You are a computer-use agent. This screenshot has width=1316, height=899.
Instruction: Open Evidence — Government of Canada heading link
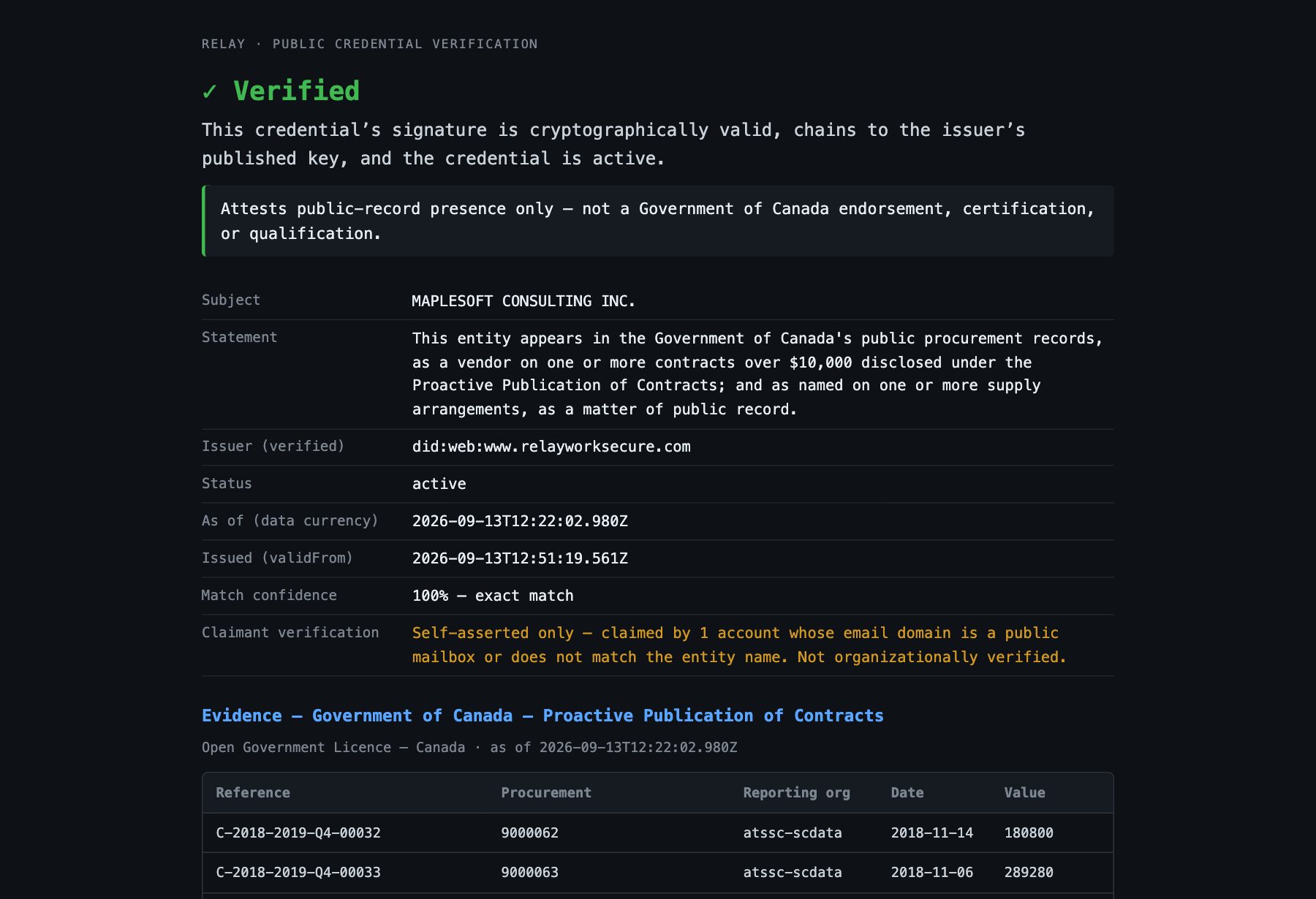click(x=542, y=716)
